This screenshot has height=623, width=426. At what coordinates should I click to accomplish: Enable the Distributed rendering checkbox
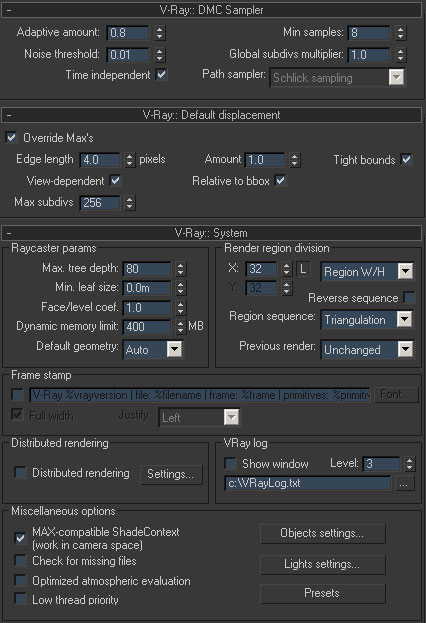(20, 472)
